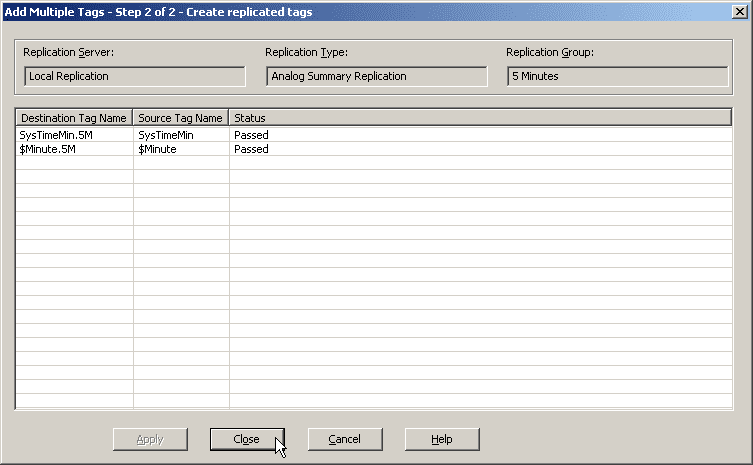This screenshot has width=753, height=465.
Task: Sort by Destination Tag Name column header
Action: [x=74, y=118]
